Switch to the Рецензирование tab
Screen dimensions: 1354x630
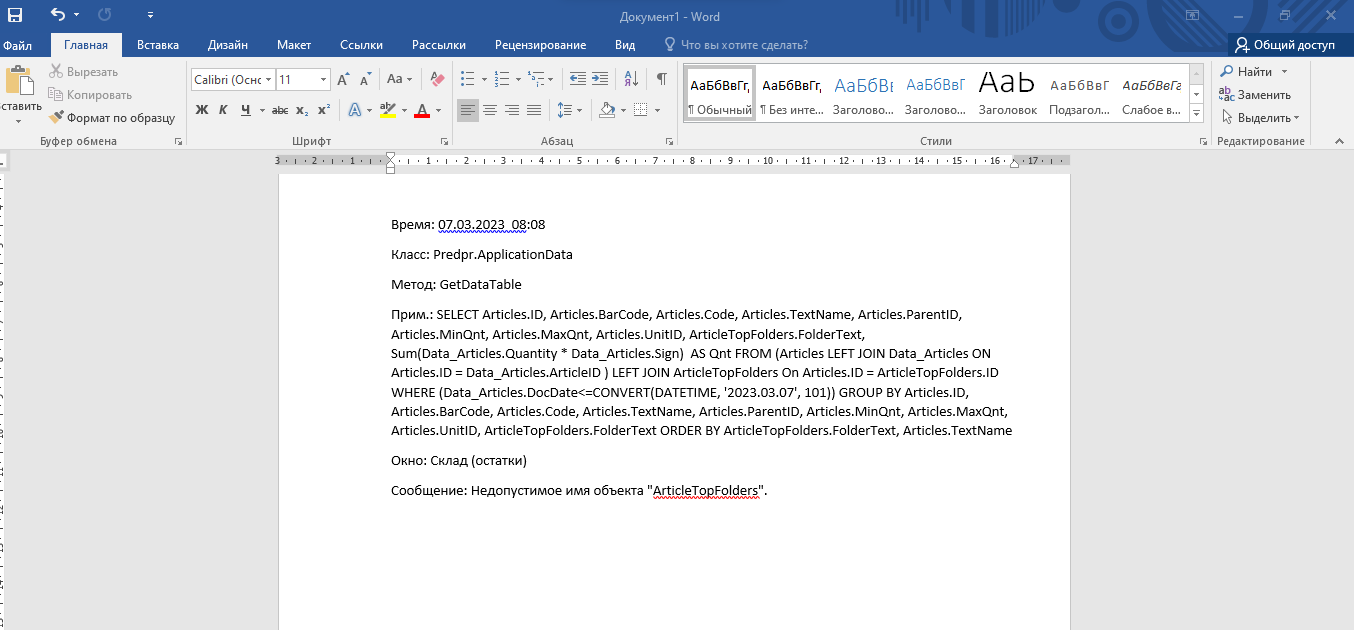[540, 45]
